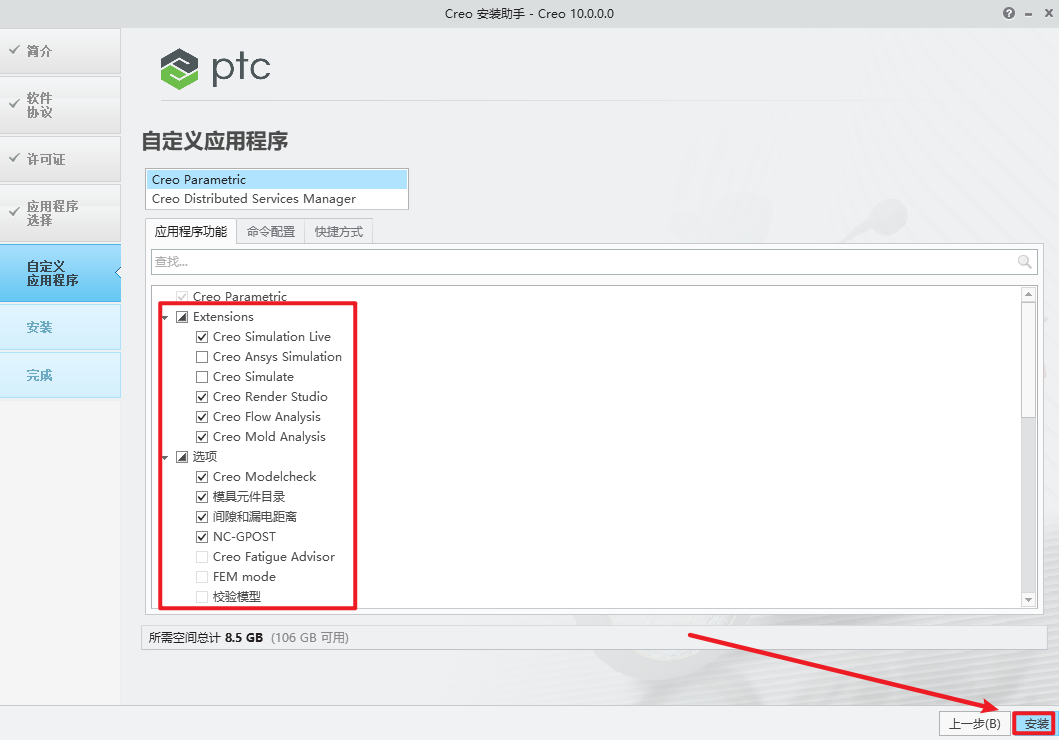Collapse the 选项 tree node
The height and width of the screenshot is (740, 1059).
tap(164, 456)
